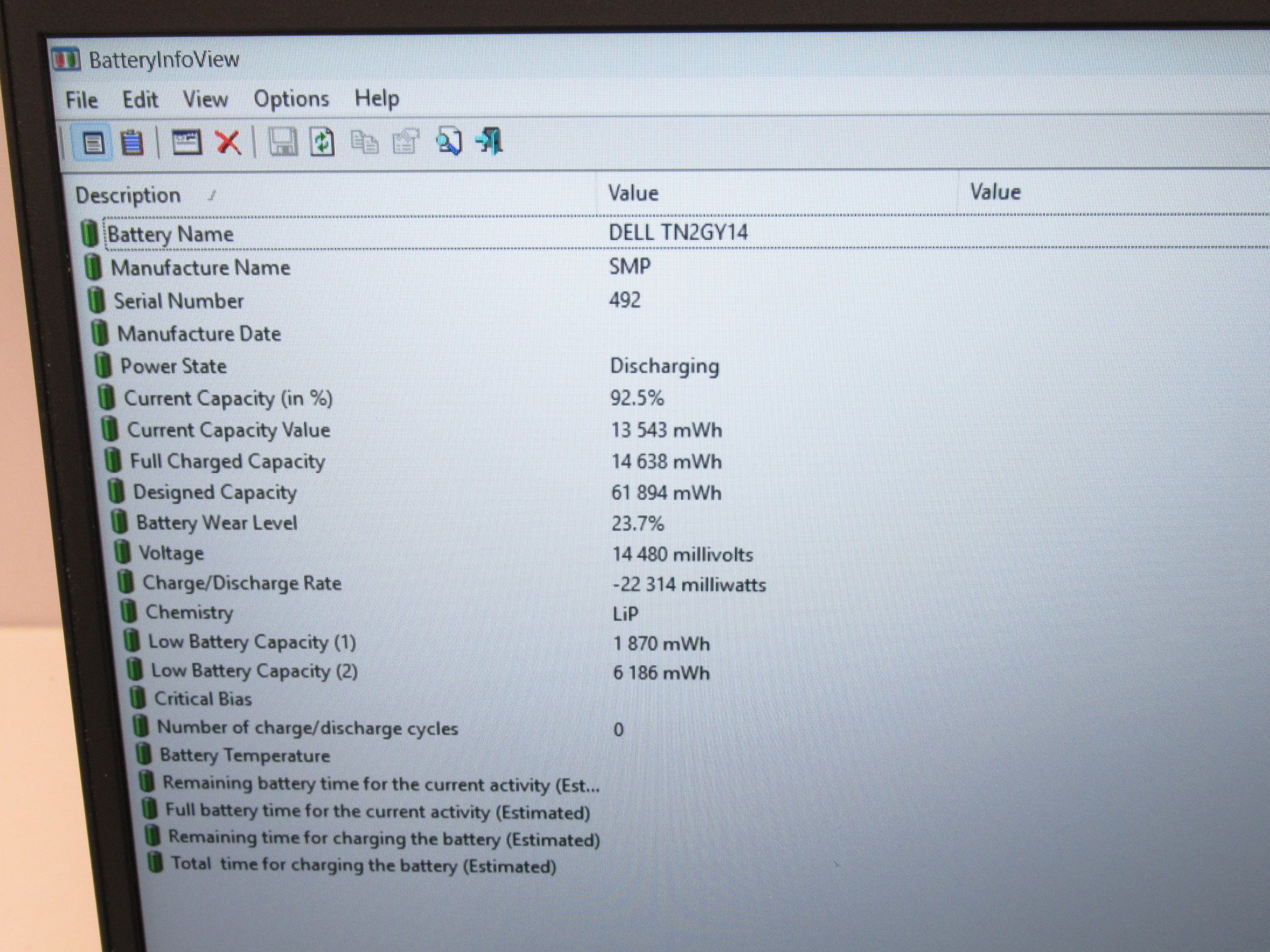The image size is (1270, 952).
Task: Click the battery icon beside Current Capacity Value
Action: pos(110,430)
